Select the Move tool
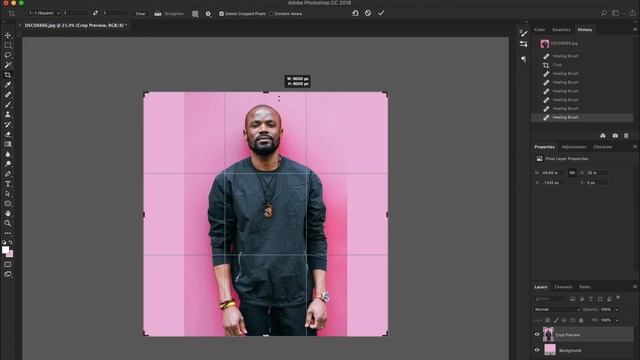The width and height of the screenshot is (640, 360). [8, 36]
